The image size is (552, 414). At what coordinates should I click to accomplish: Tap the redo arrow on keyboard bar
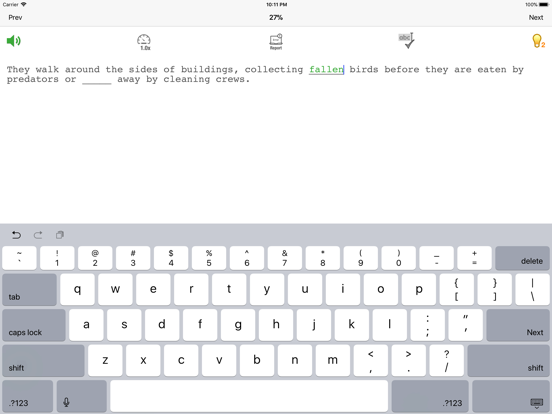(38, 235)
